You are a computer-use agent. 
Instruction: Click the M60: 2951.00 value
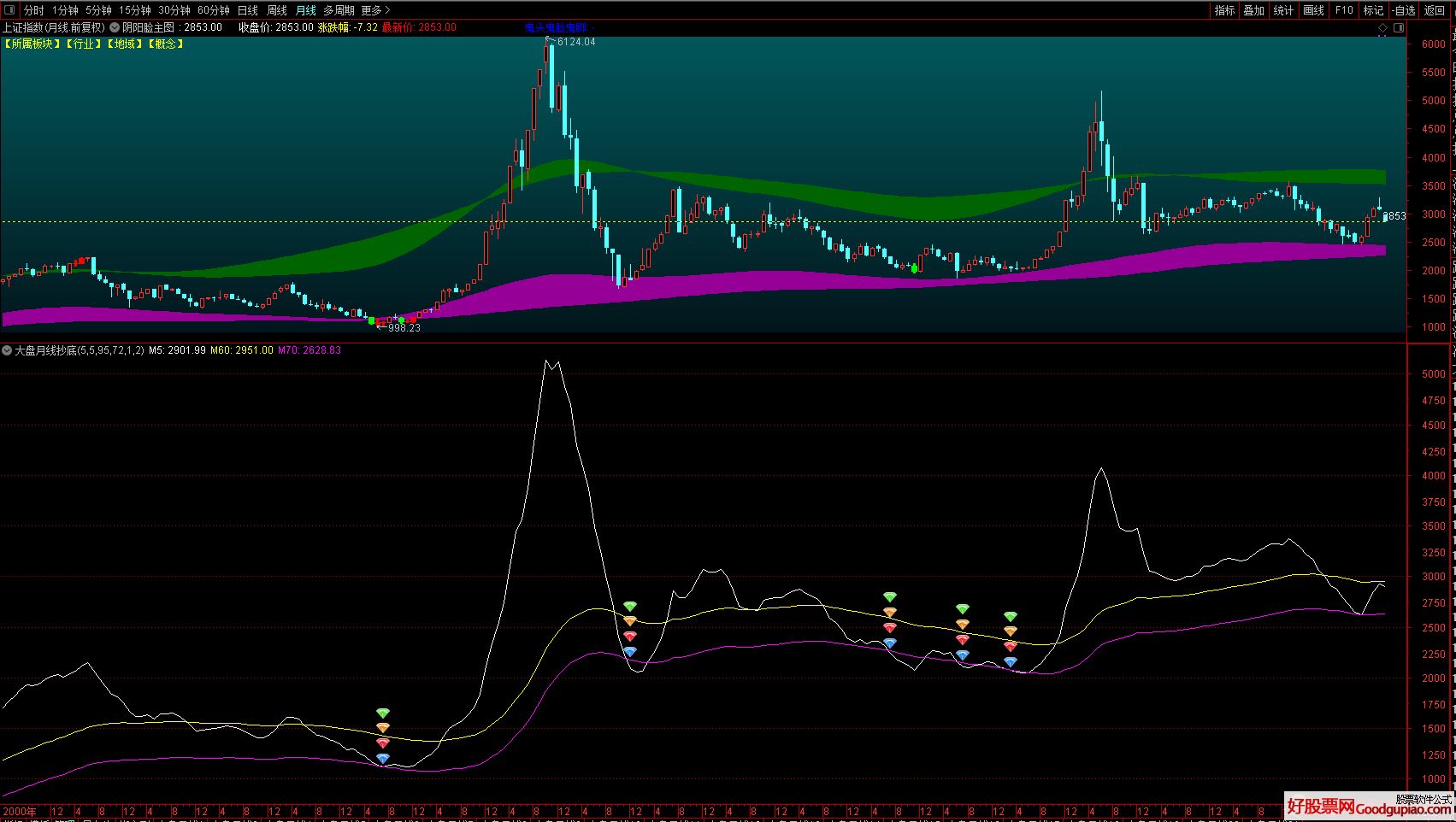click(x=242, y=350)
